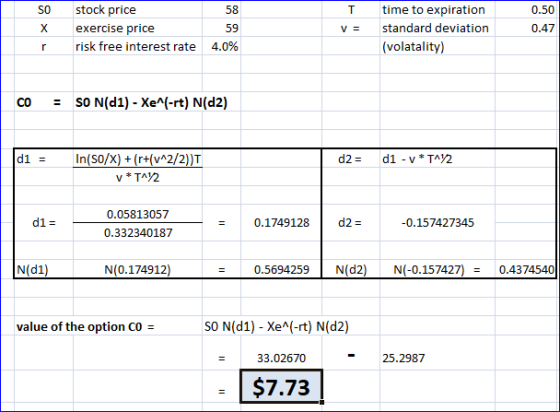Click the bold C0 label

[24, 103]
